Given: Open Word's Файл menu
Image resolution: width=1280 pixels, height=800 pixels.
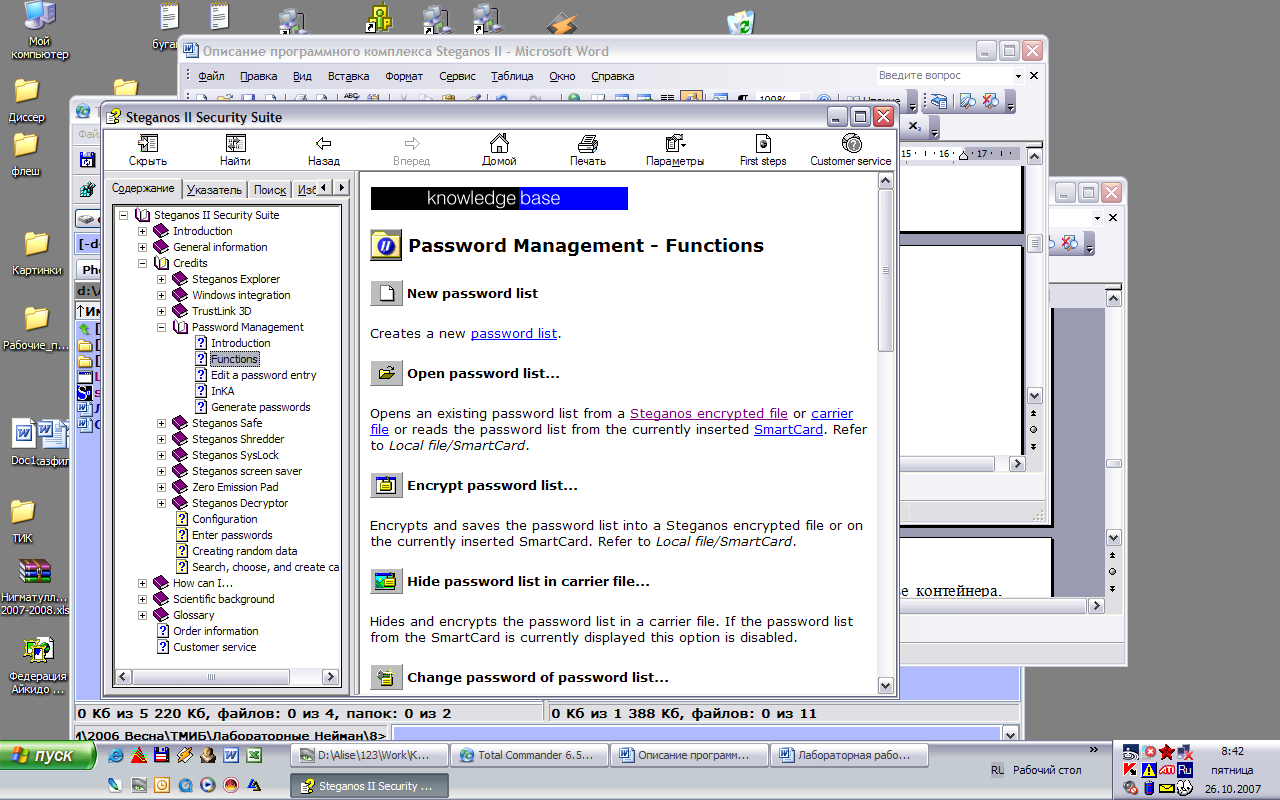Looking at the screenshot, I should click(211, 76).
